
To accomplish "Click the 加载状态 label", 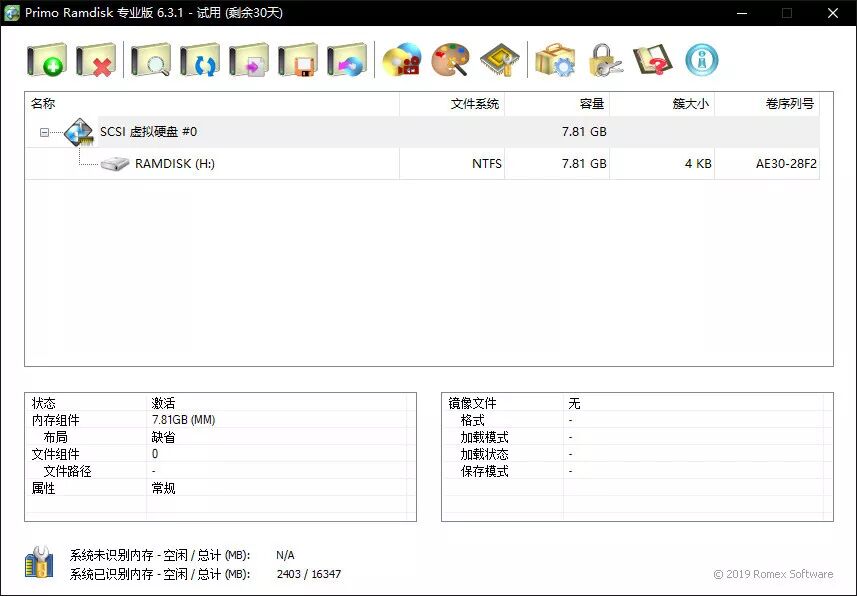I will (x=484, y=454).
